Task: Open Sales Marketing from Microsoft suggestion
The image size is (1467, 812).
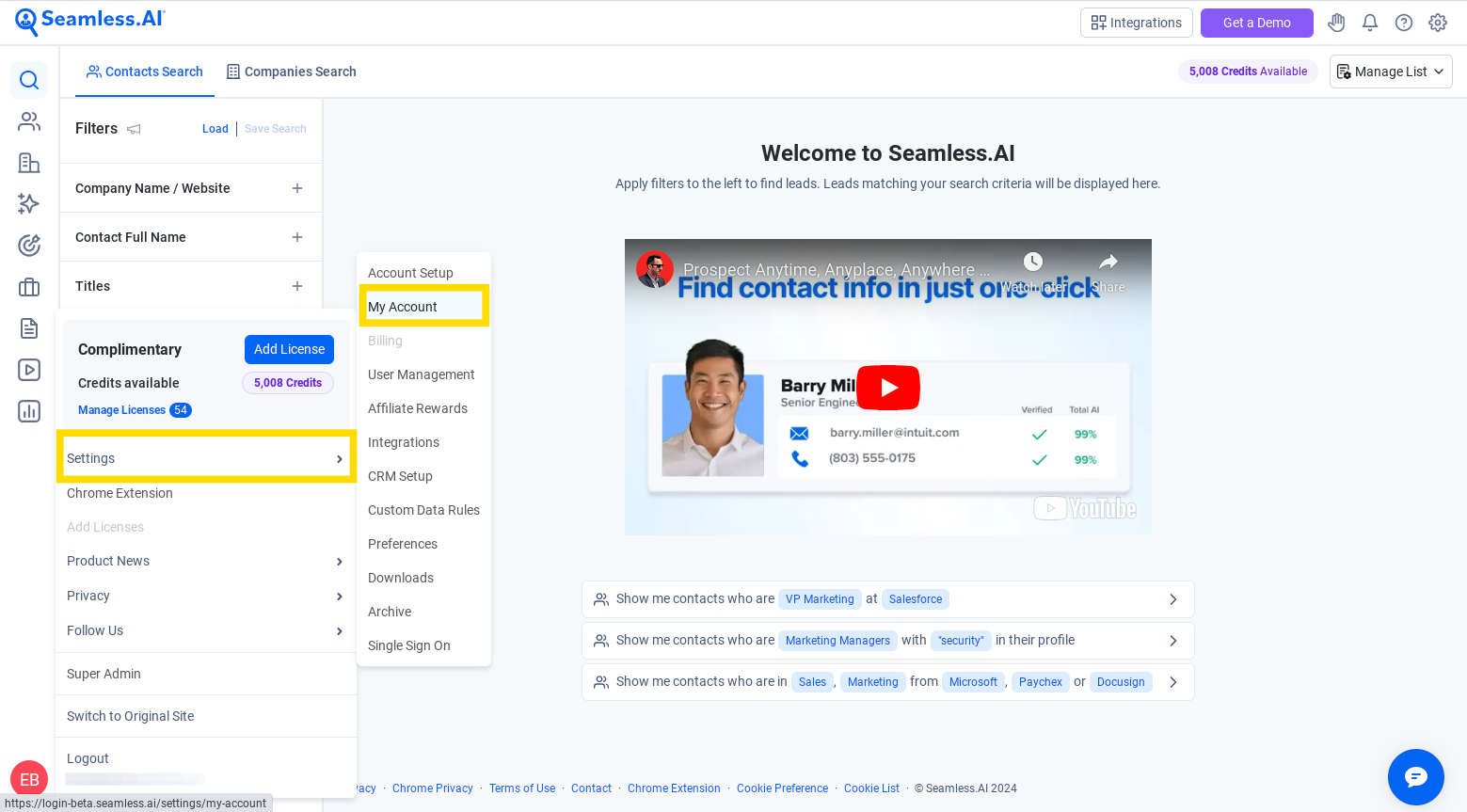Action: tap(888, 682)
